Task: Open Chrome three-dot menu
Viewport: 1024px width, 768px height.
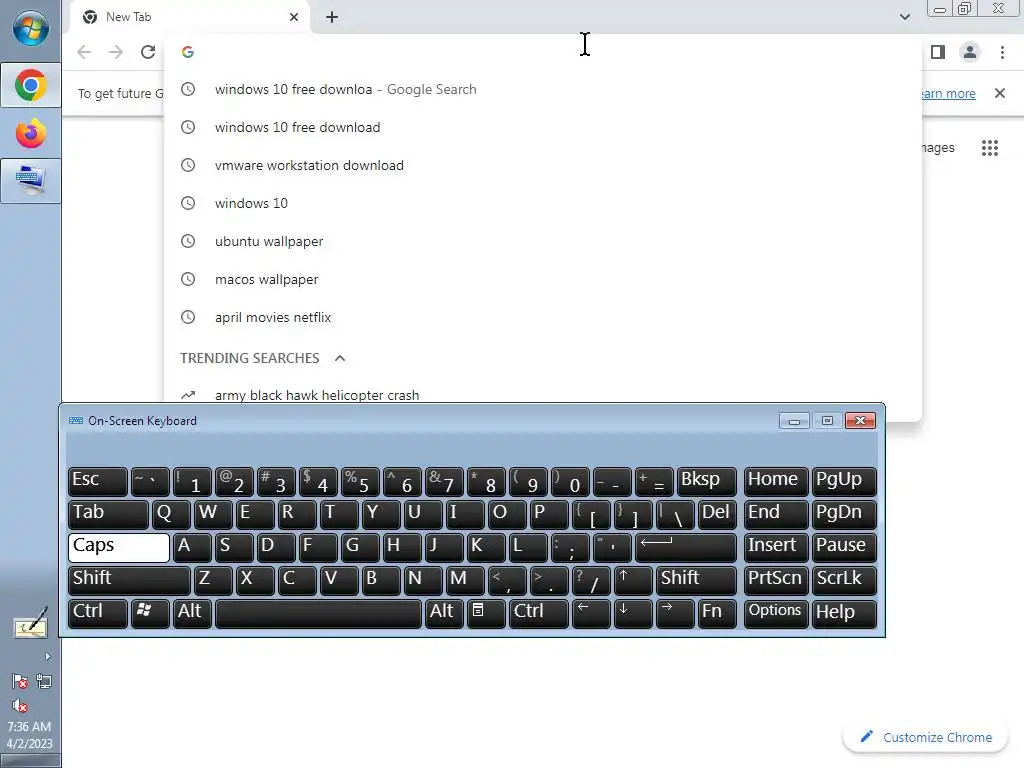Action: pos(1002,52)
